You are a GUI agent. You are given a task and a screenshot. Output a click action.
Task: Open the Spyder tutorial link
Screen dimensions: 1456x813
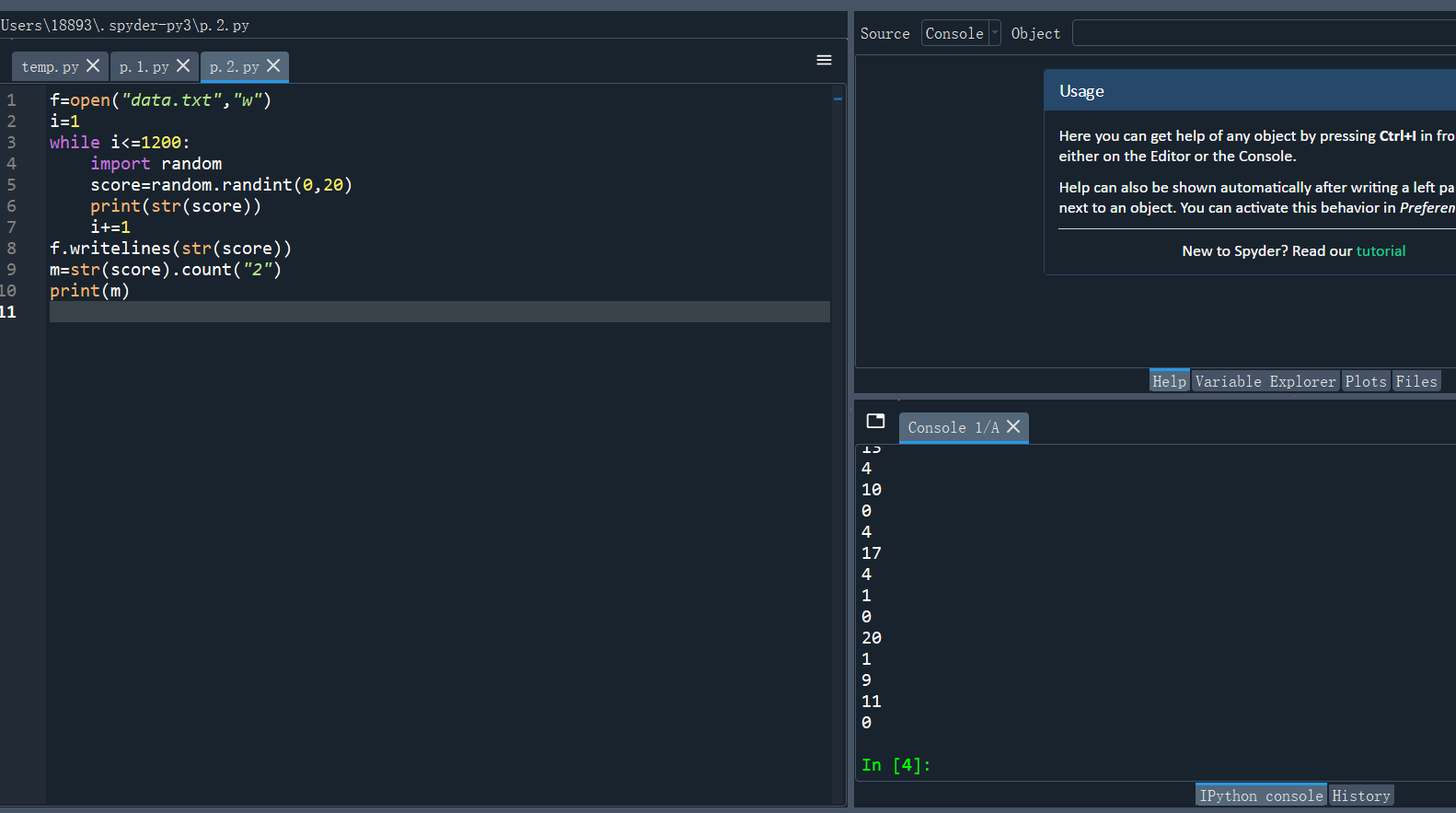coord(1381,251)
